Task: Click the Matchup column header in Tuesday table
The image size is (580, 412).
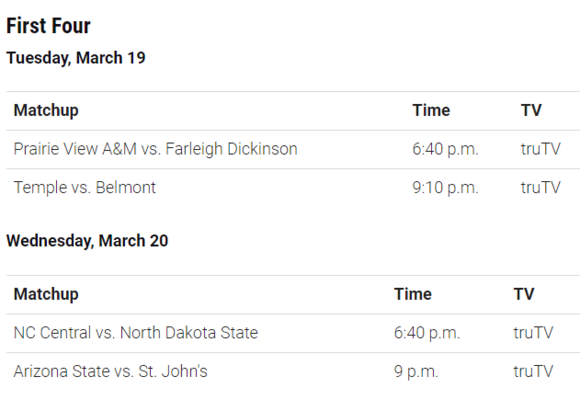Action: (46, 111)
